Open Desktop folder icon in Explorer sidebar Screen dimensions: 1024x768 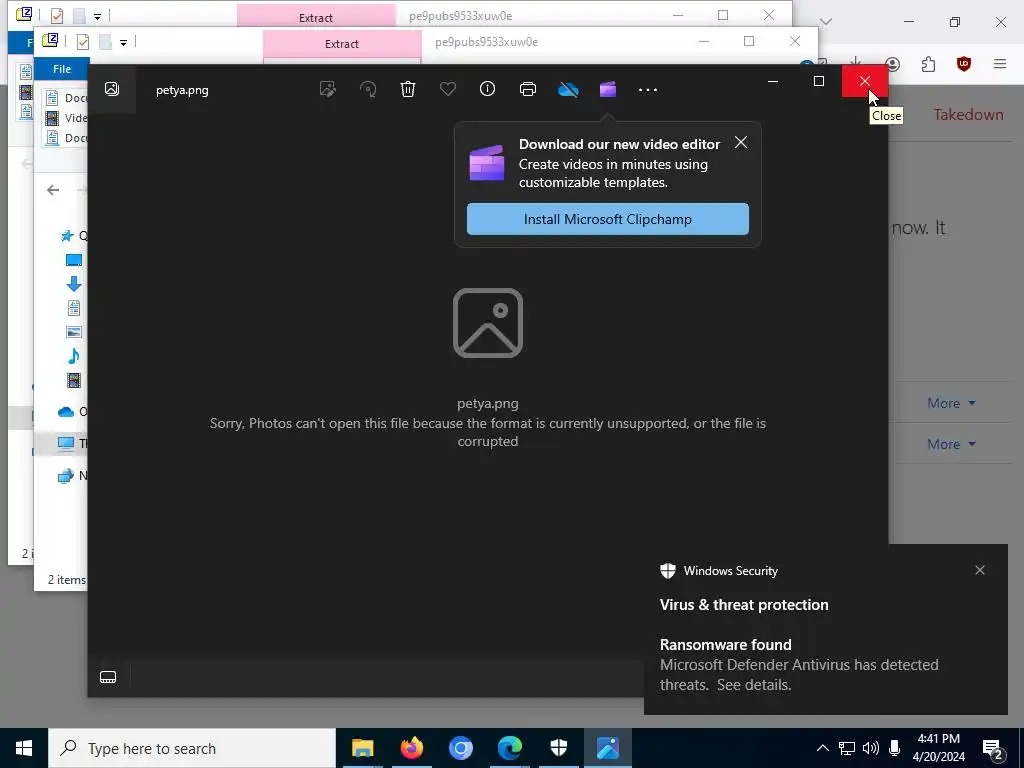(x=74, y=260)
